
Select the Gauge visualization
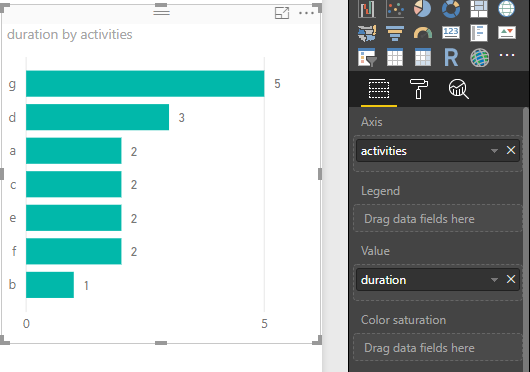click(x=423, y=33)
